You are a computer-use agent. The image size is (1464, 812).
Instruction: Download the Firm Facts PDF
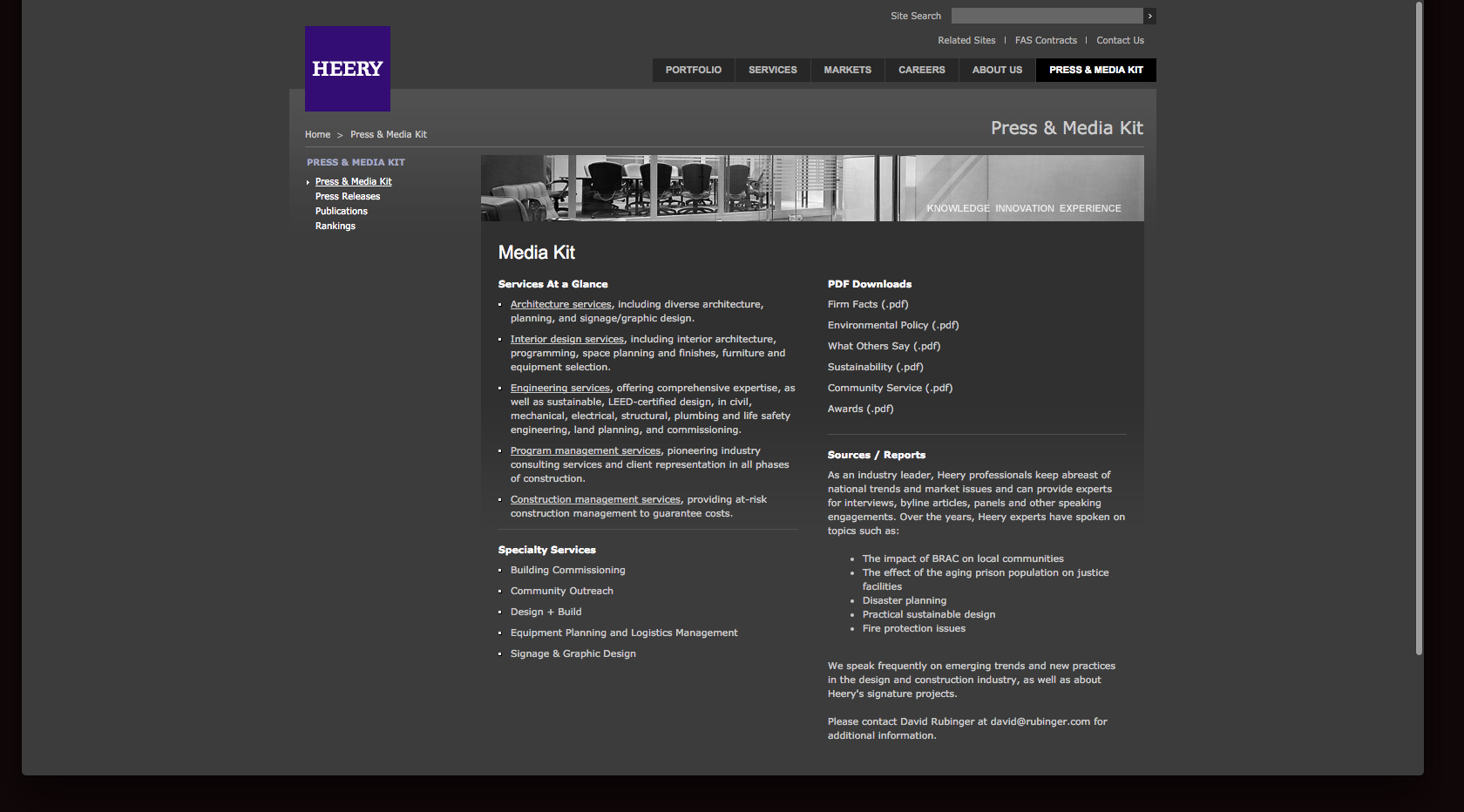click(868, 304)
